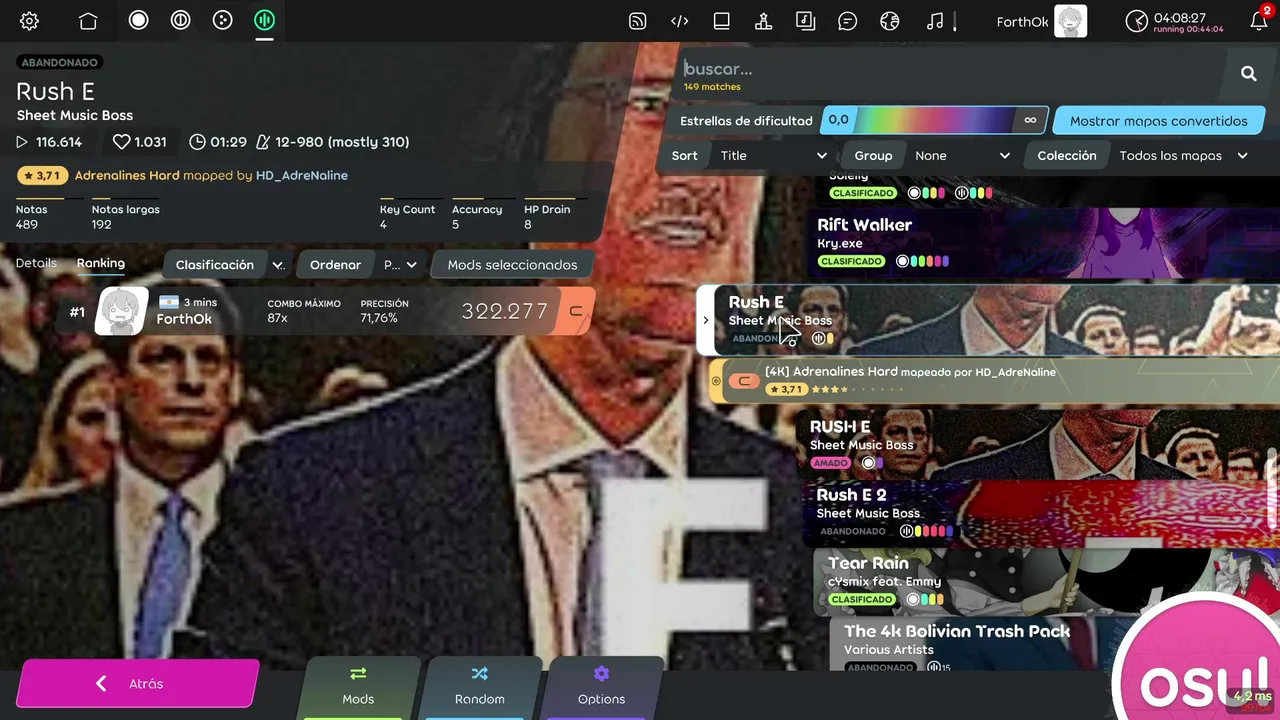Click the Key Count value 4
Image resolution: width=1280 pixels, height=720 pixels.
point(383,224)
